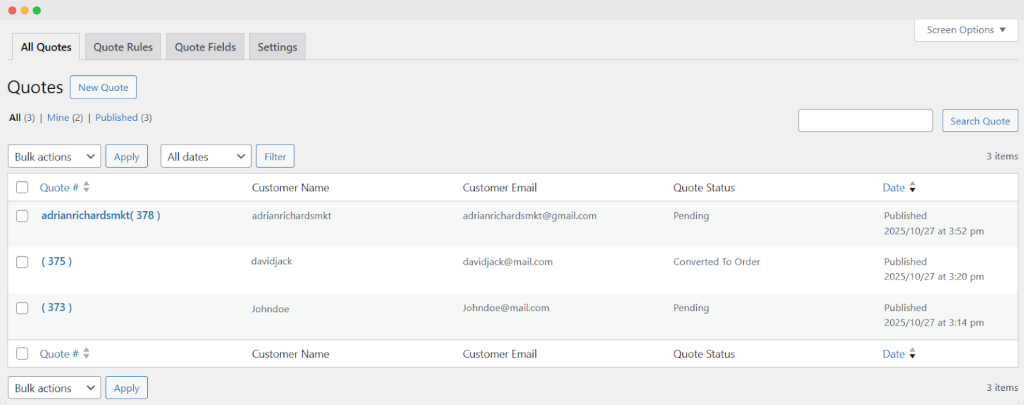The height and width of the screenshot is (405, 1024).
Task: Click the footer Quote # sort arrows
Action: tap(86, 354)
